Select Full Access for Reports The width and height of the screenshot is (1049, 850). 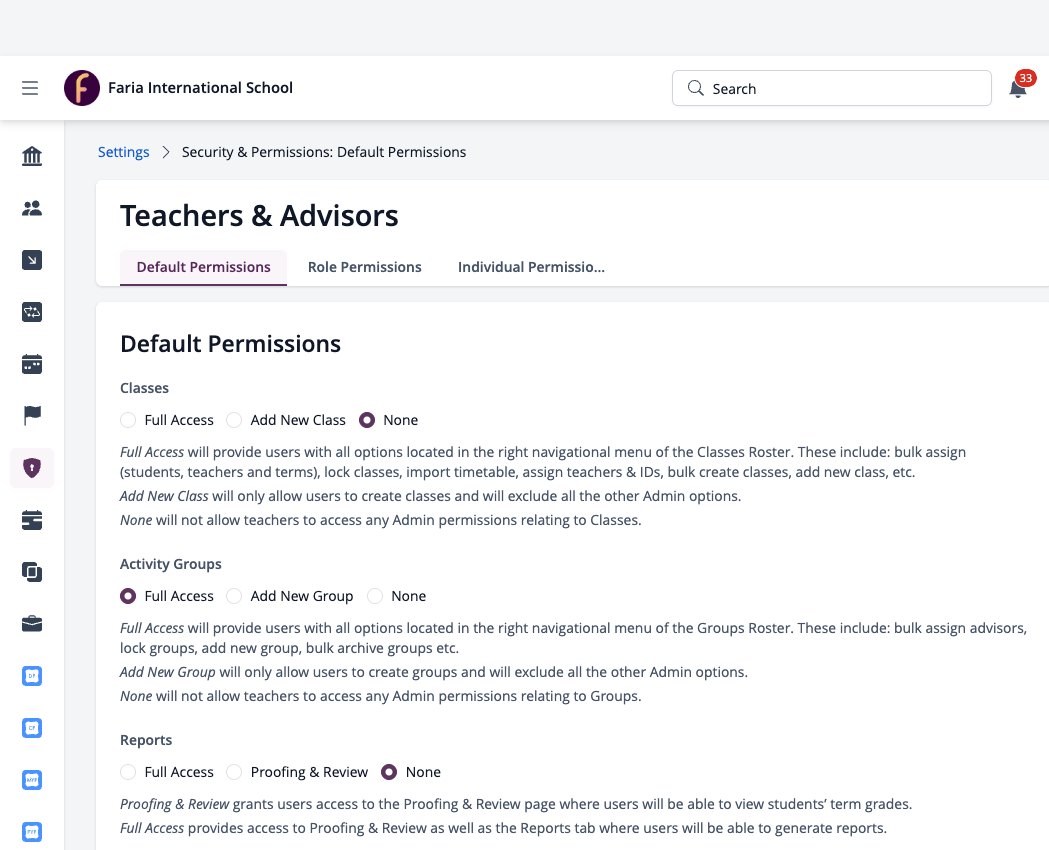pyautogui.click(x=128, y=772)
